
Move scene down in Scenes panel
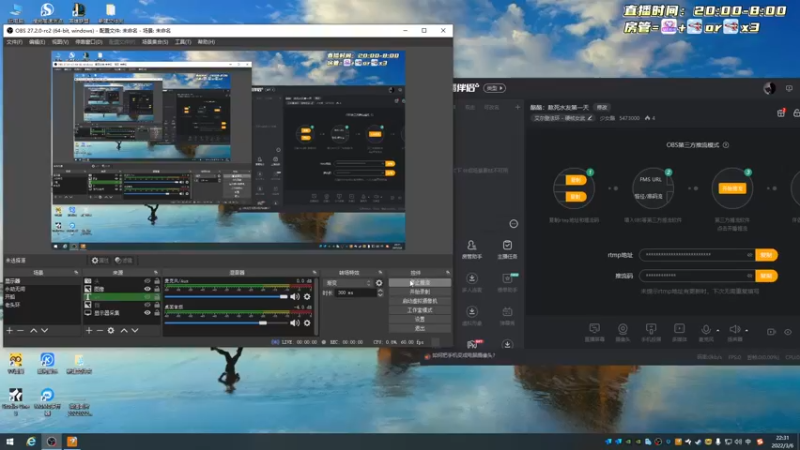(x=44, y=331)
